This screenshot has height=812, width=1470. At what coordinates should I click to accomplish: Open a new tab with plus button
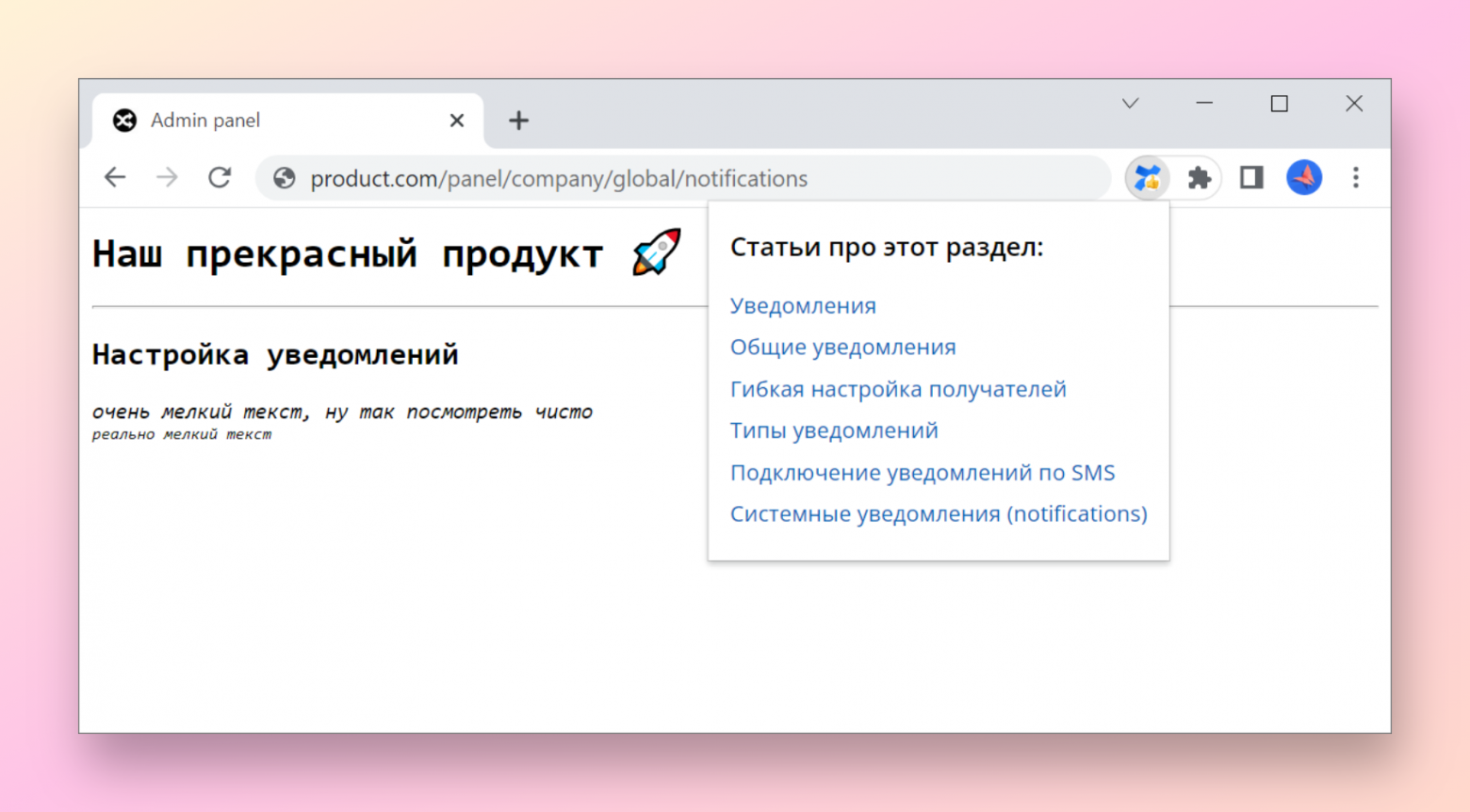coord(518,121)
